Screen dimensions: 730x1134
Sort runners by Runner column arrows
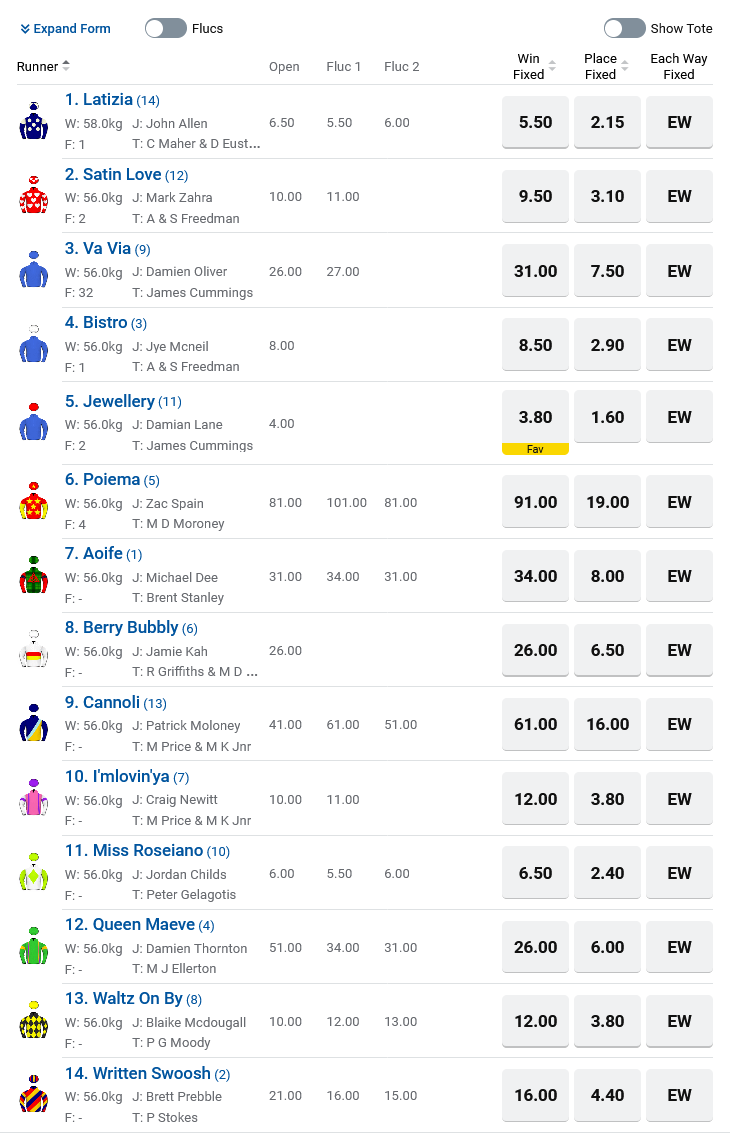(x=66, y=66)
